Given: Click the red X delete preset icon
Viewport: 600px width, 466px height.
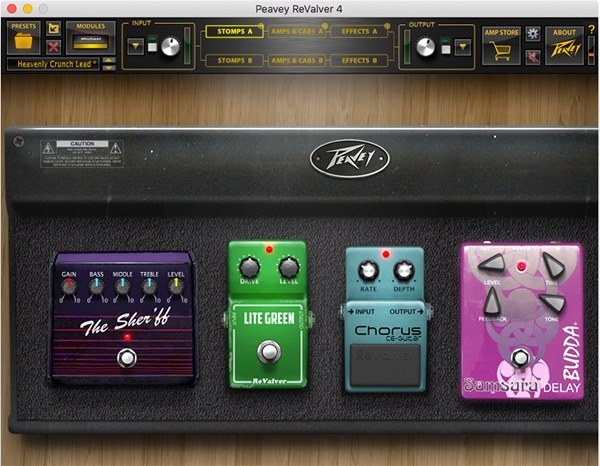Looking at the screenshot, I should [x=54, y=47].
